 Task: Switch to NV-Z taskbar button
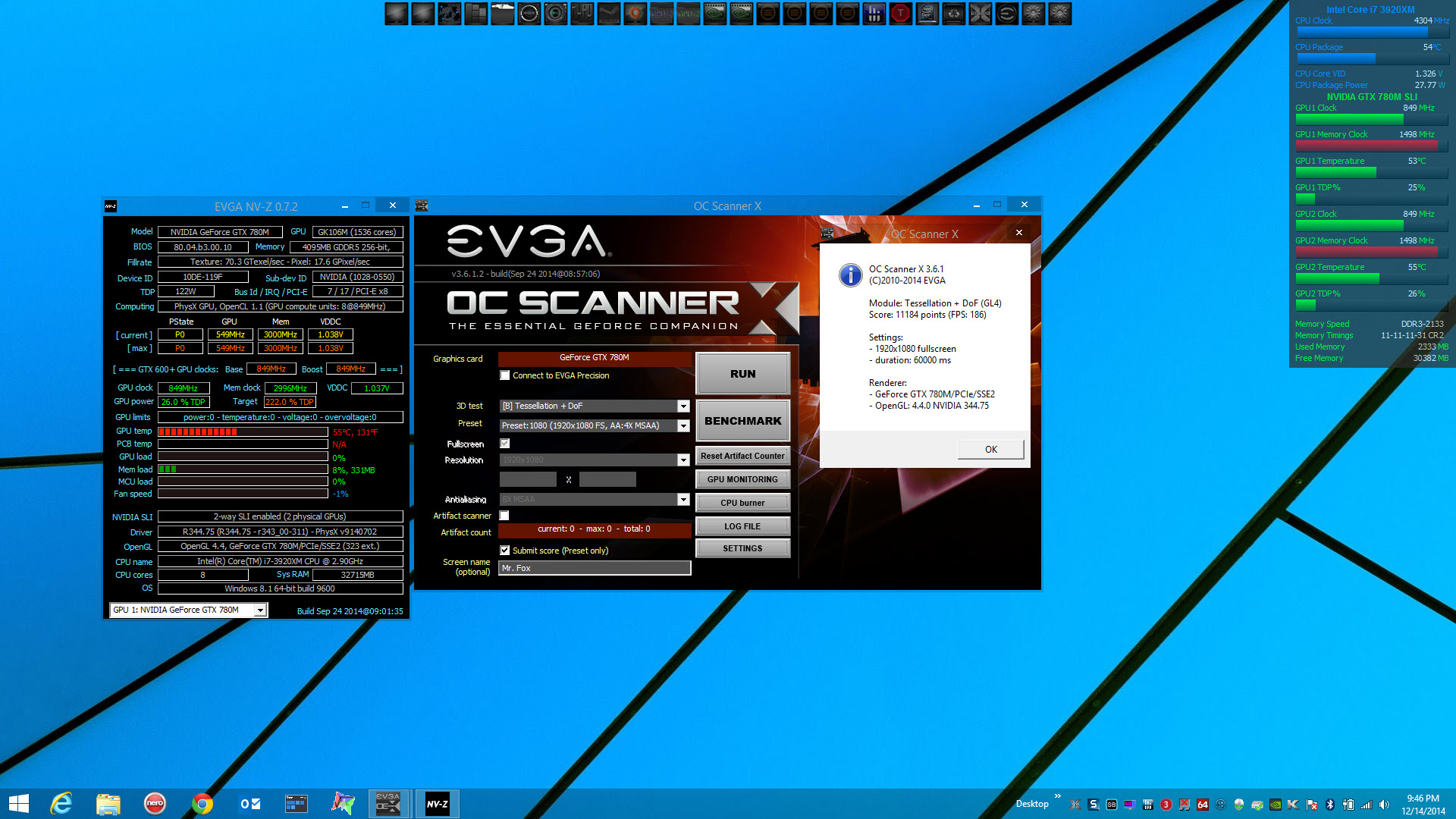pyautogui.click(x=437, y=804)
